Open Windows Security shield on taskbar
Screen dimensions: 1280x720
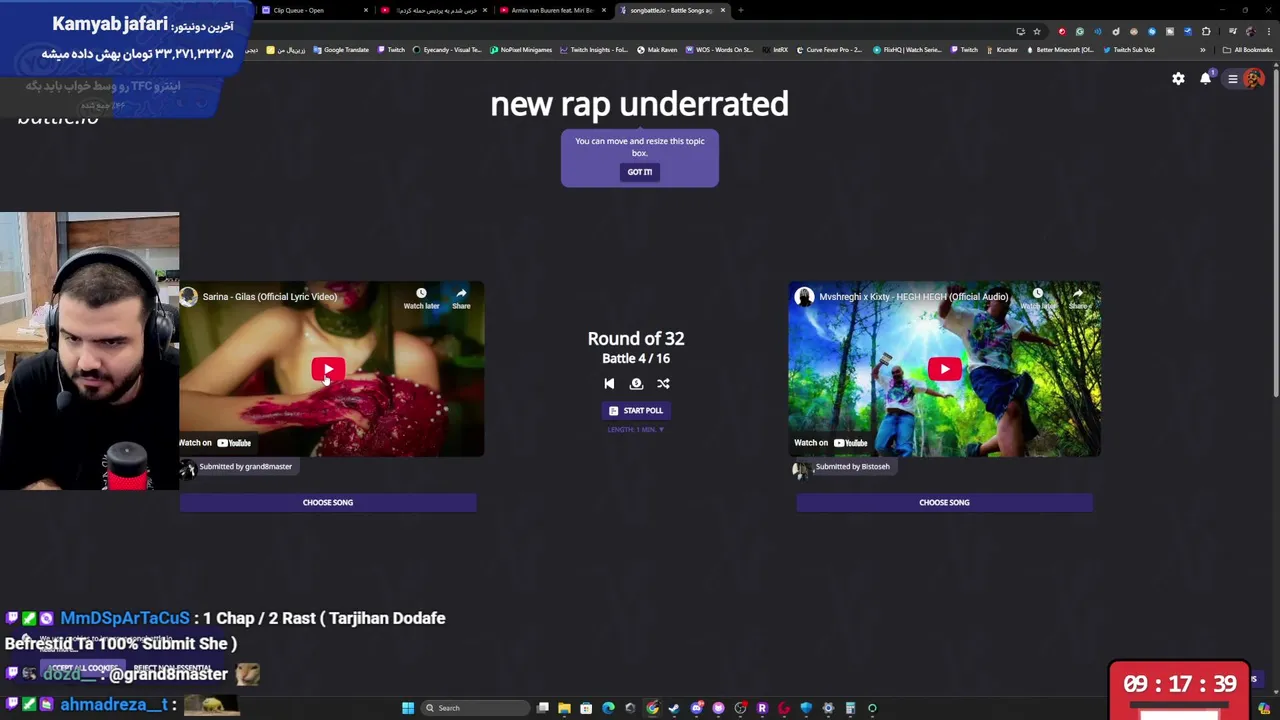pos(806,708)
